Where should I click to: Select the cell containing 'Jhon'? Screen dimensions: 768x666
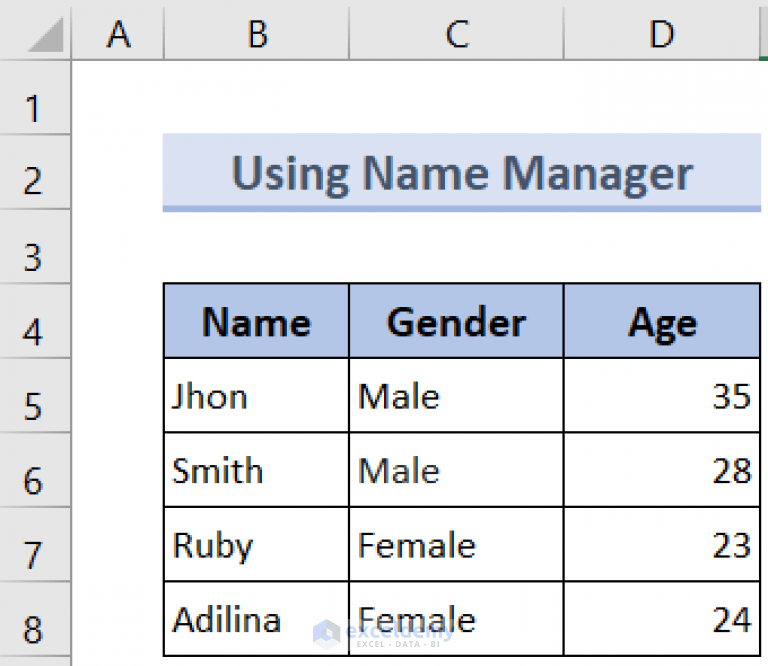pos(257,396)
